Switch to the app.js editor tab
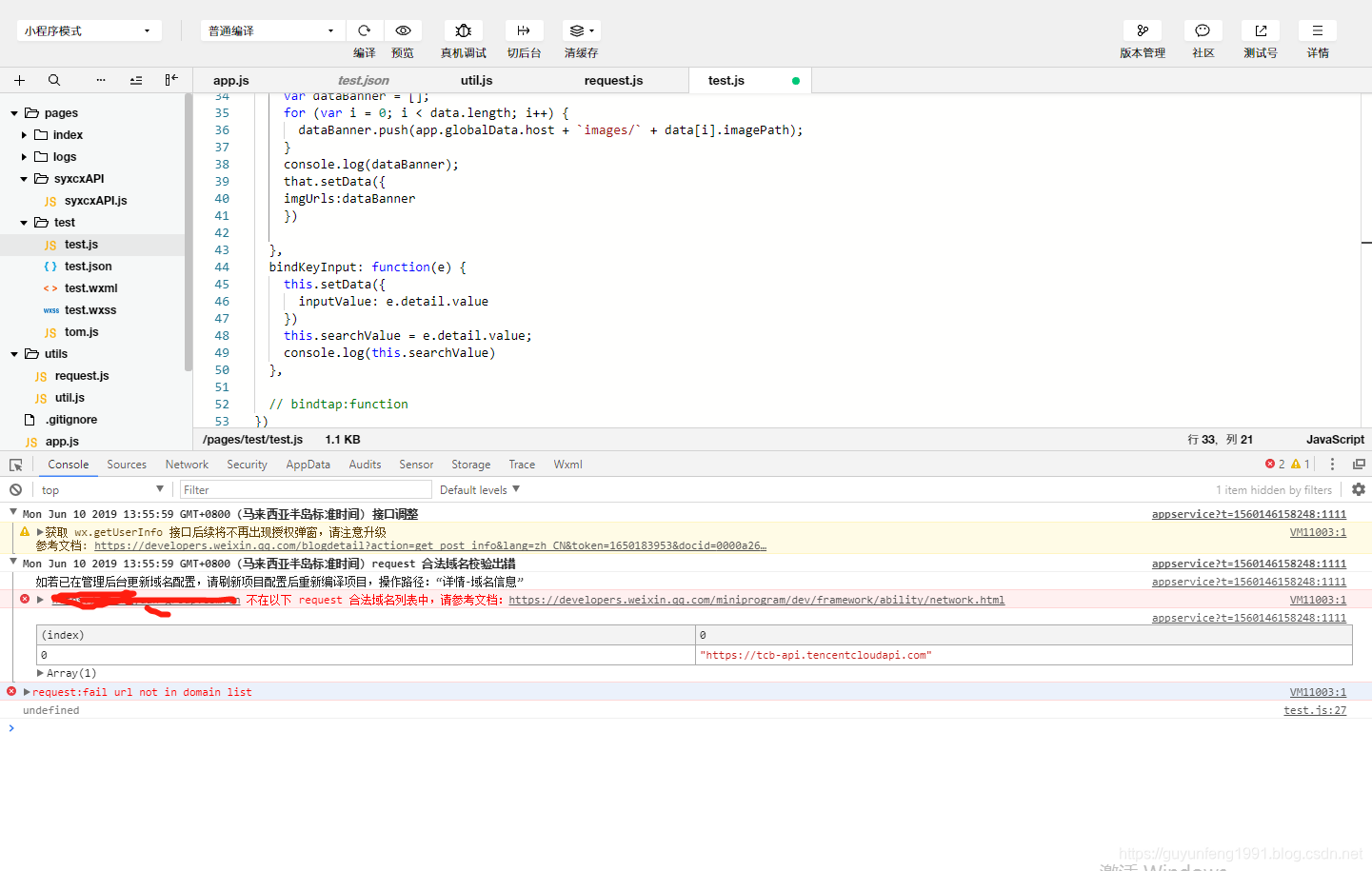 tap(231, 80)
